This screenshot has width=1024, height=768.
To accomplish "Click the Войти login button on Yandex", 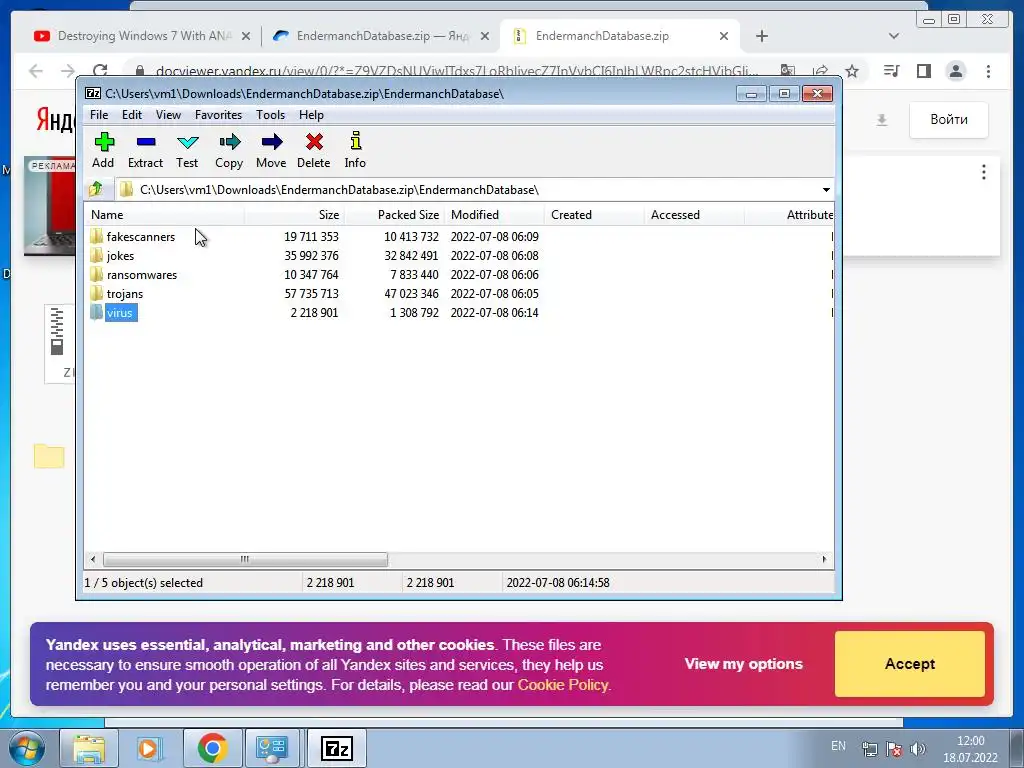I will (x=949, y=120).
